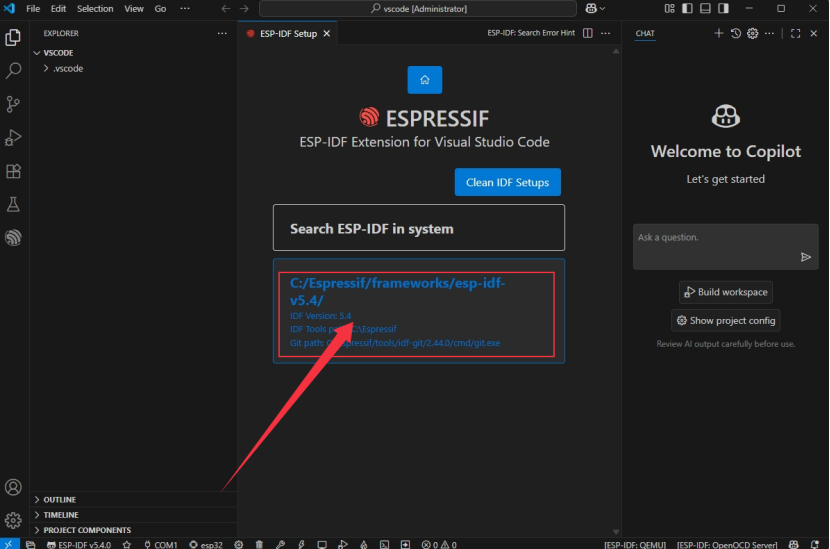
Task: Open the Go menu
Action: 160,8
